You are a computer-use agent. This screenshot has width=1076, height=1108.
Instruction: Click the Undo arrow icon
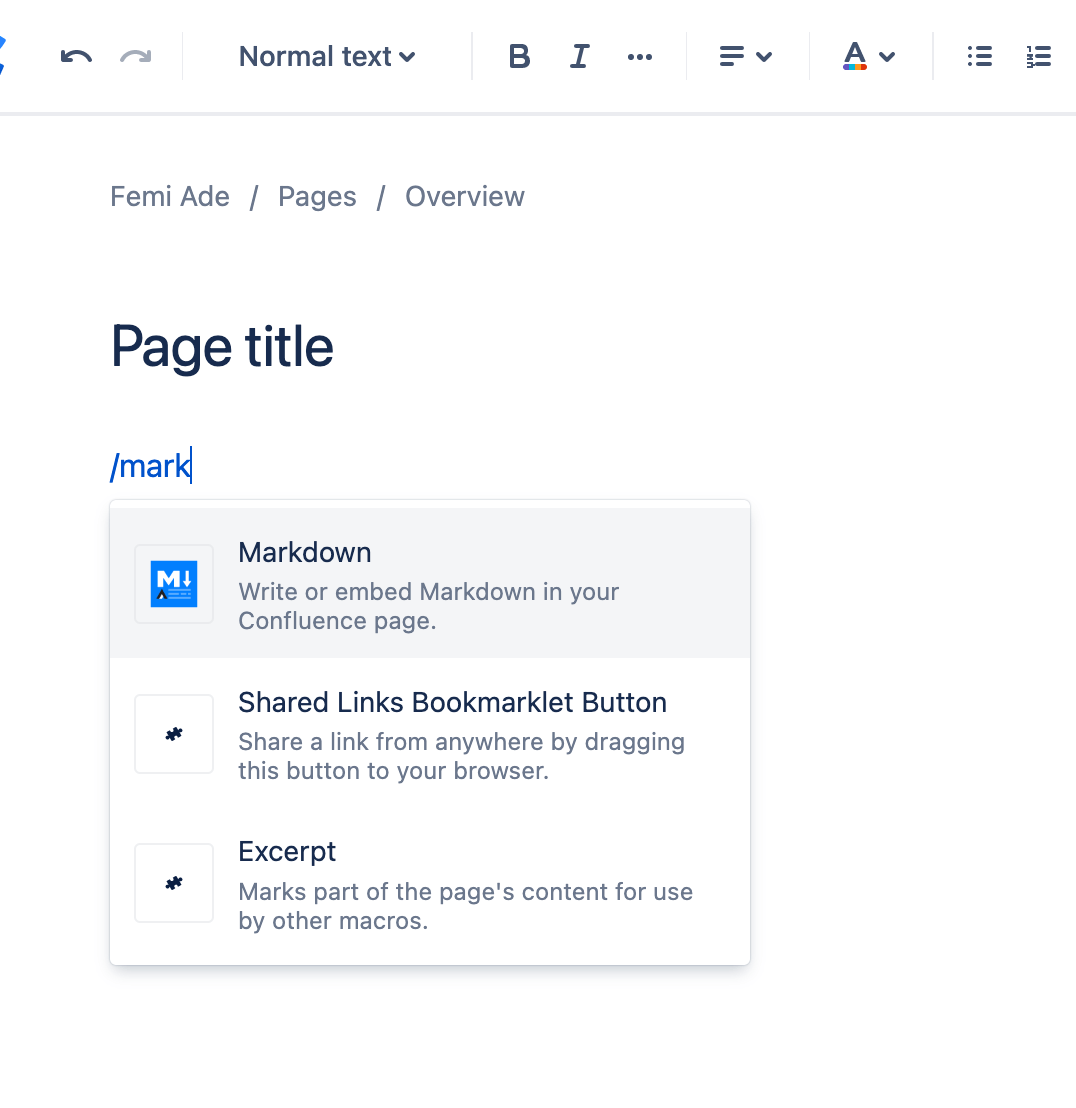[75, 57]
